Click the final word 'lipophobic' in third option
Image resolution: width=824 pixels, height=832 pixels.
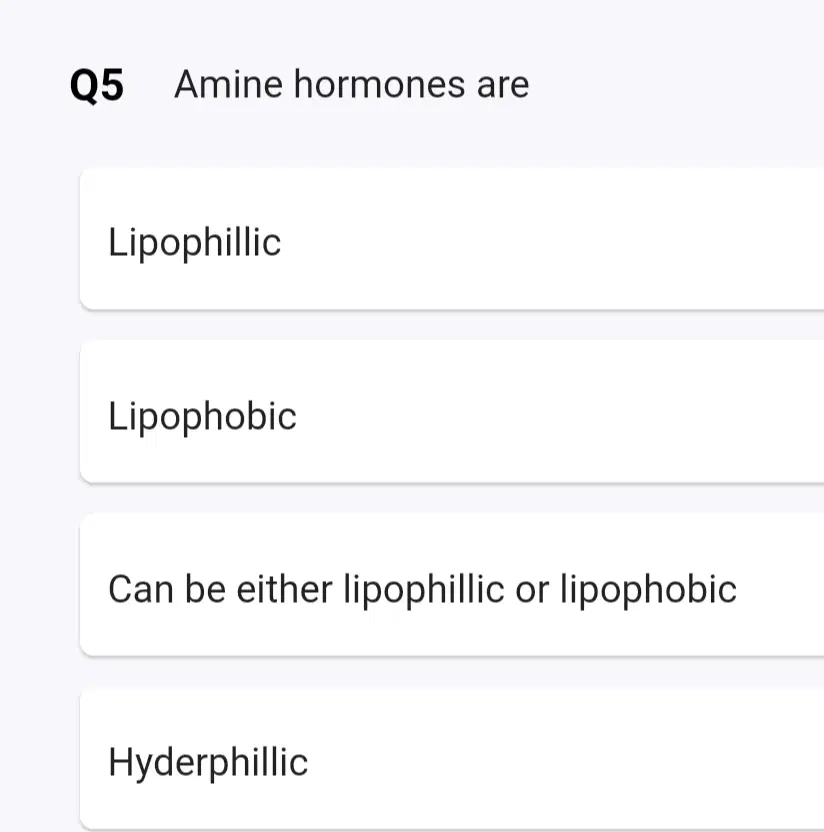click(x=648, y=590)
